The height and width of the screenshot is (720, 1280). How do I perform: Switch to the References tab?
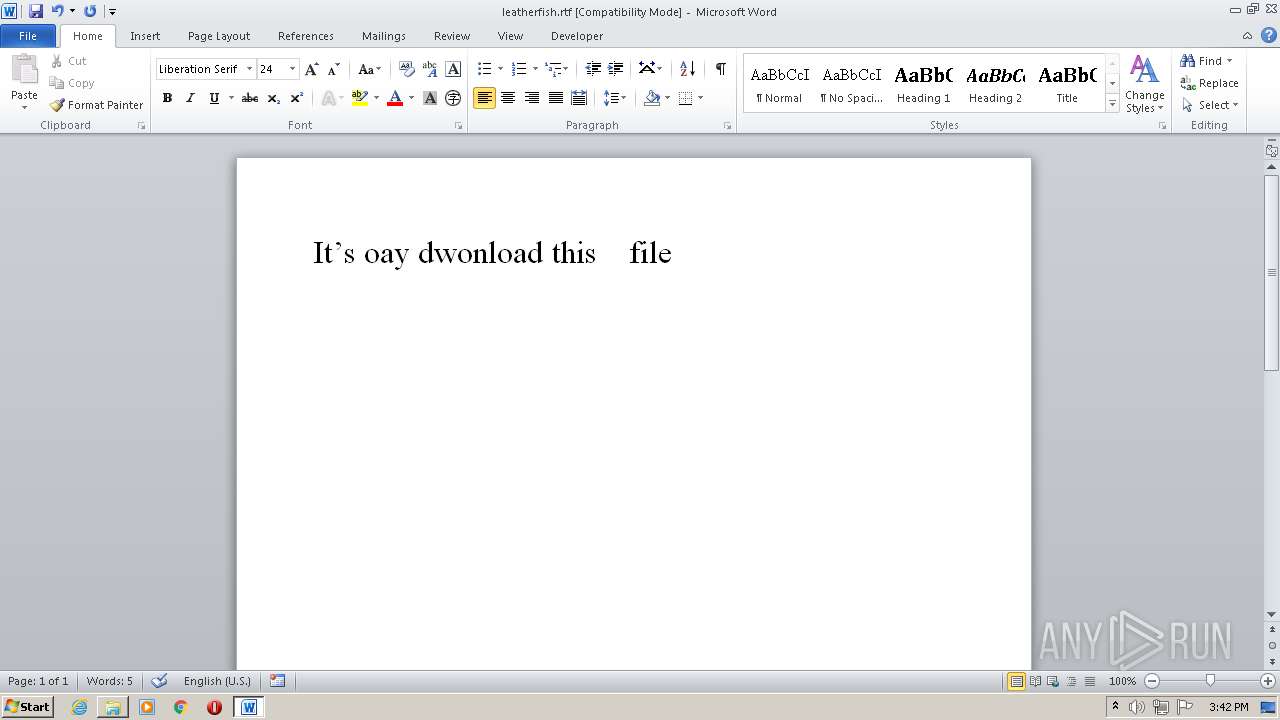tap(306, 36)
